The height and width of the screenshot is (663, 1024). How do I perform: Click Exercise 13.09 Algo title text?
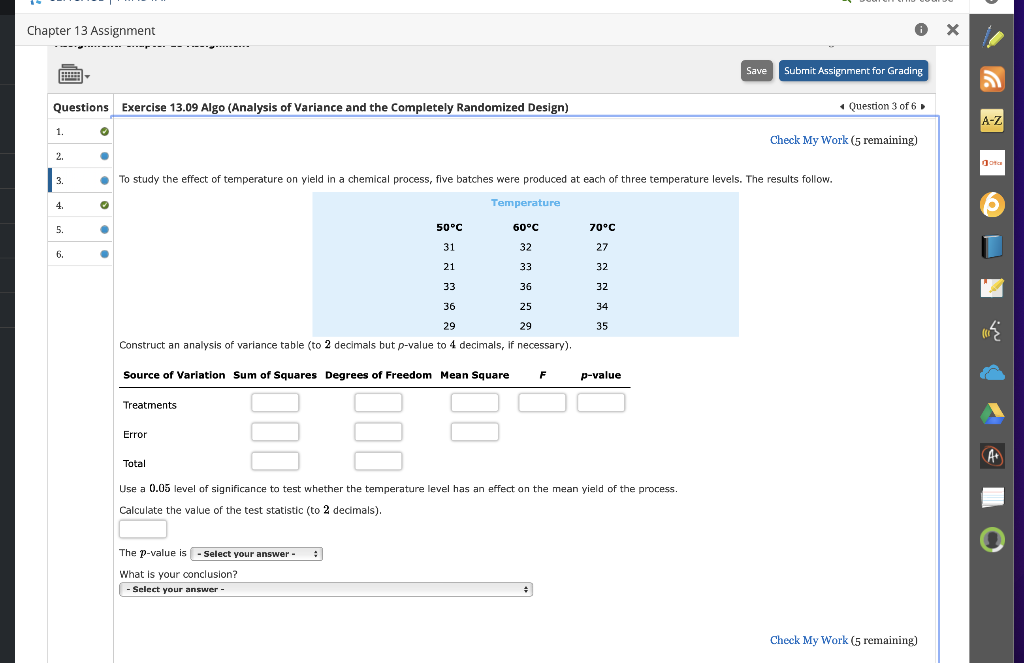coord(345,107)
